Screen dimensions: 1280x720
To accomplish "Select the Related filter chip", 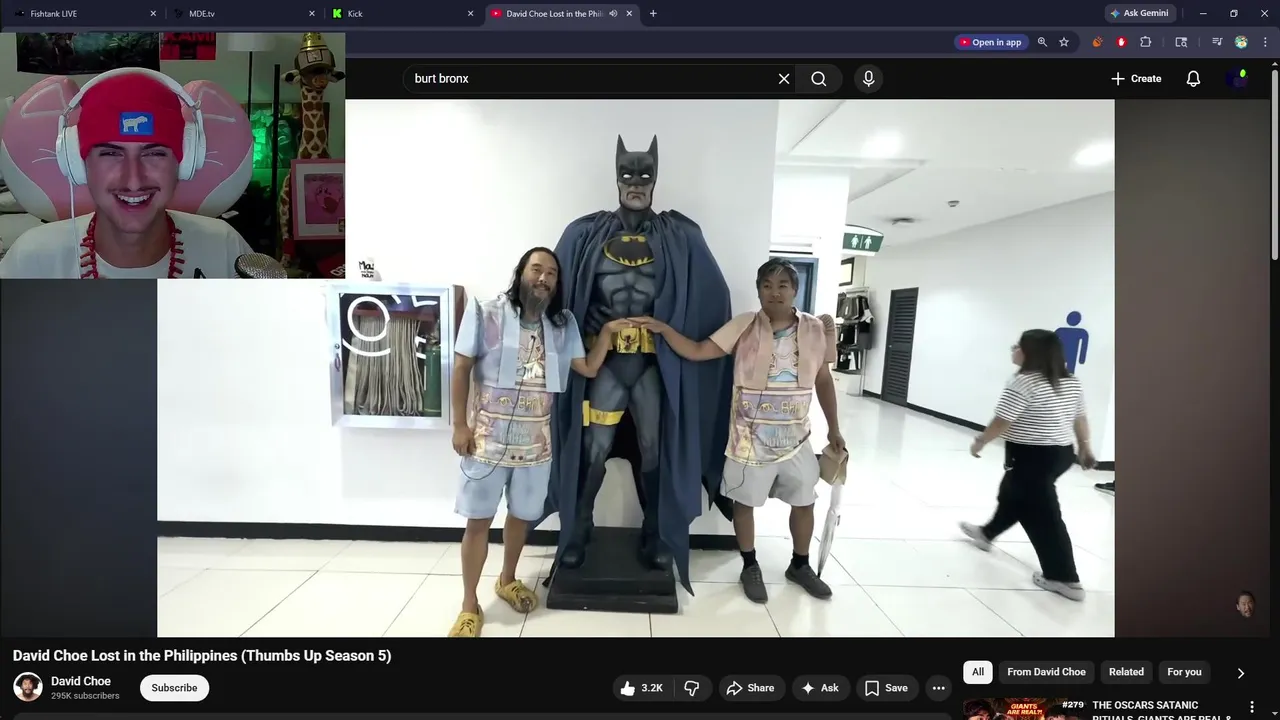I will [1126, 672].
